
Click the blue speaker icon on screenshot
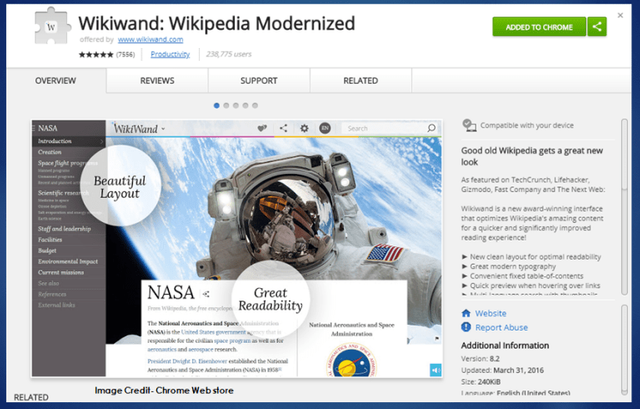[x=436, y=370]
